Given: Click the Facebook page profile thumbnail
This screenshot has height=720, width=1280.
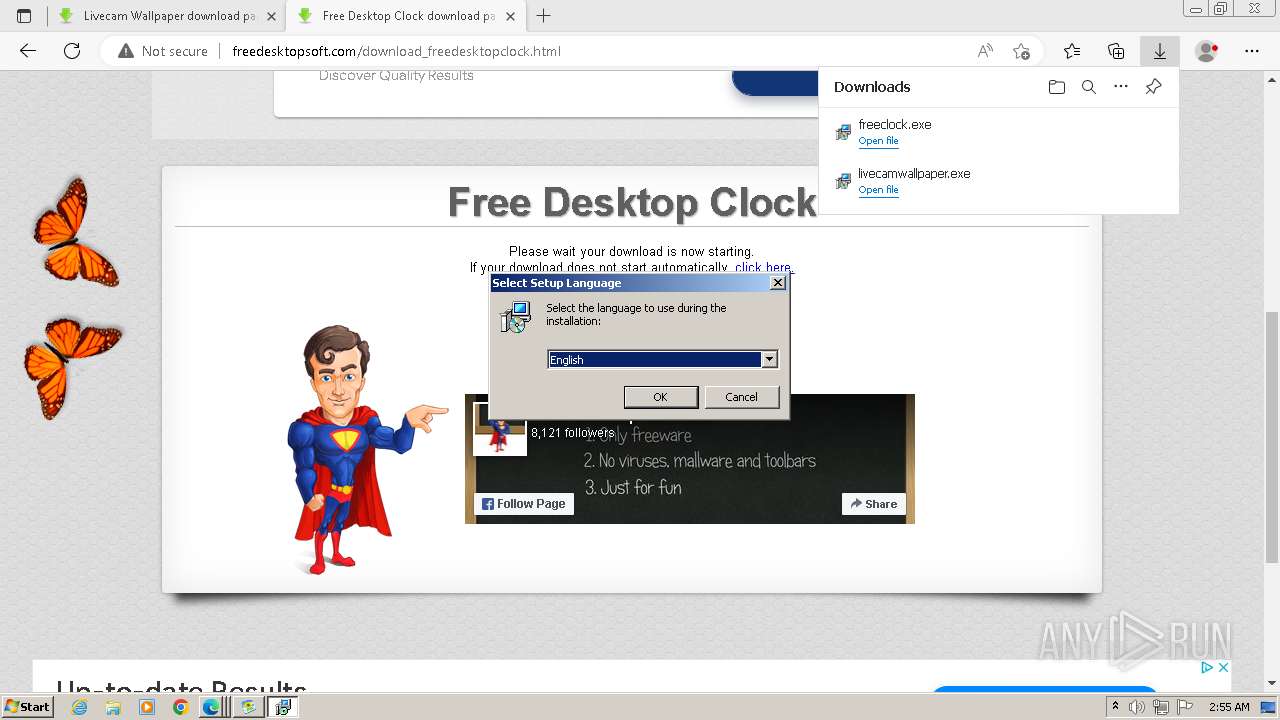Looking at the screenshot, I should point(499,429).
